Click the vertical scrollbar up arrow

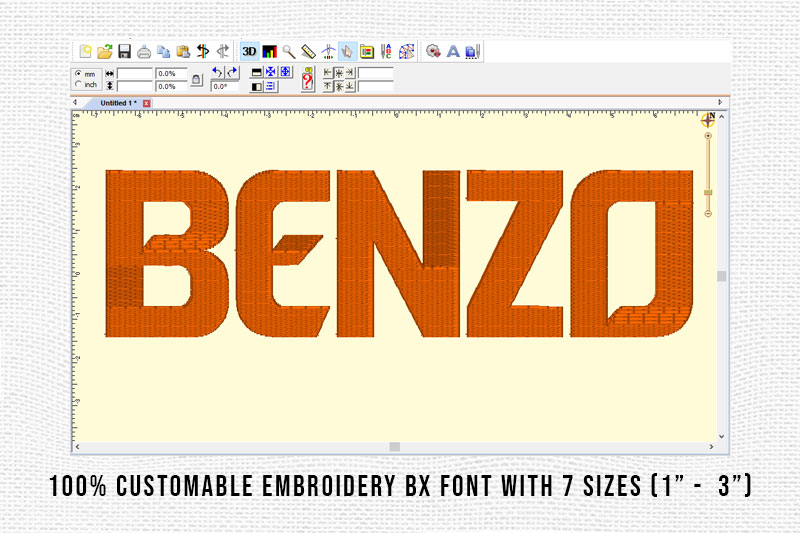click(x=721, y=117)
